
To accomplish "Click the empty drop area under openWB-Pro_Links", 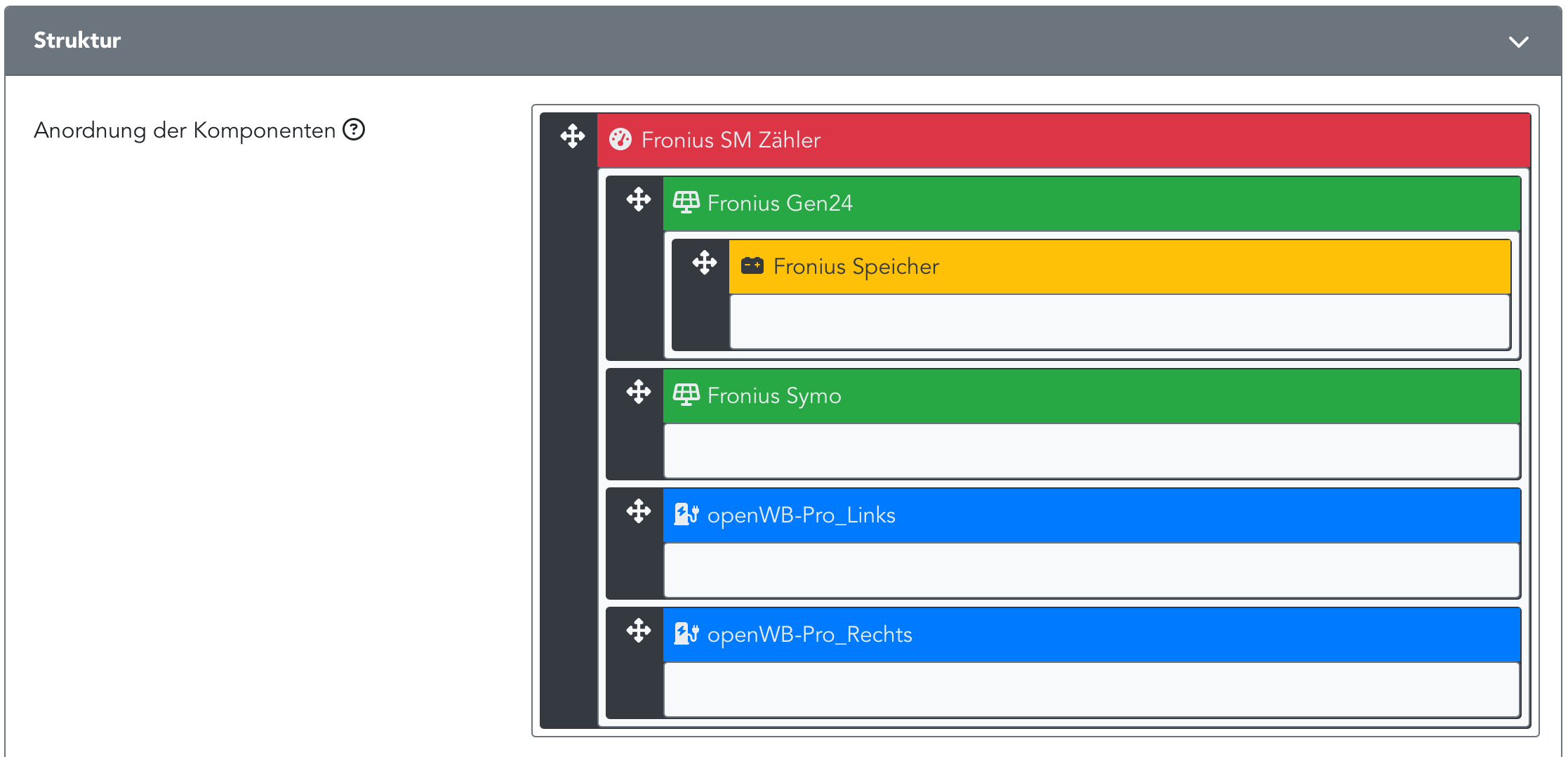I will coord(1091,570).
